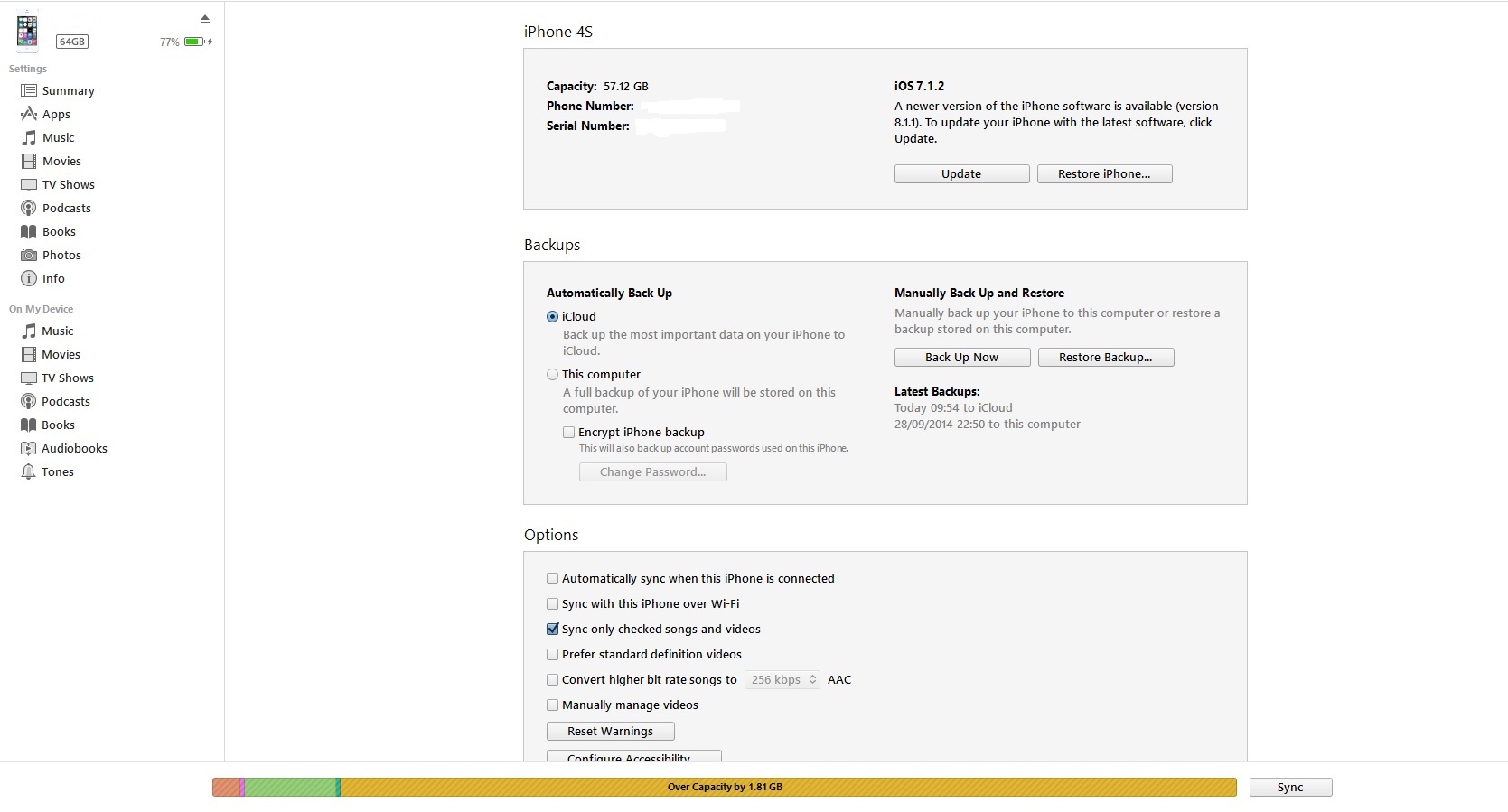Viewport: 1508px width, 812px height.
Task: Click the Books icon under Settings
Action: (29, 231)
